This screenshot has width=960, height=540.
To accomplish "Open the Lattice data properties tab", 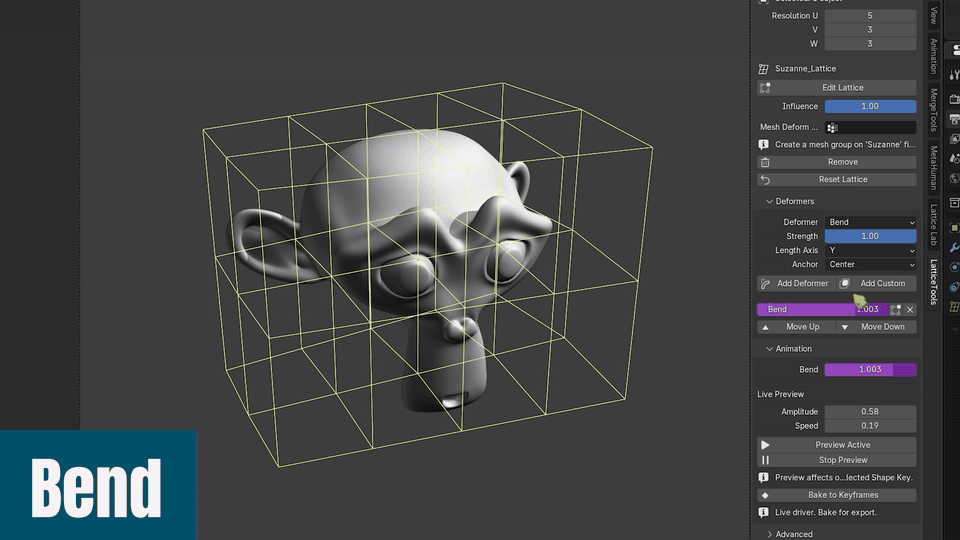I will pos(954,307).
